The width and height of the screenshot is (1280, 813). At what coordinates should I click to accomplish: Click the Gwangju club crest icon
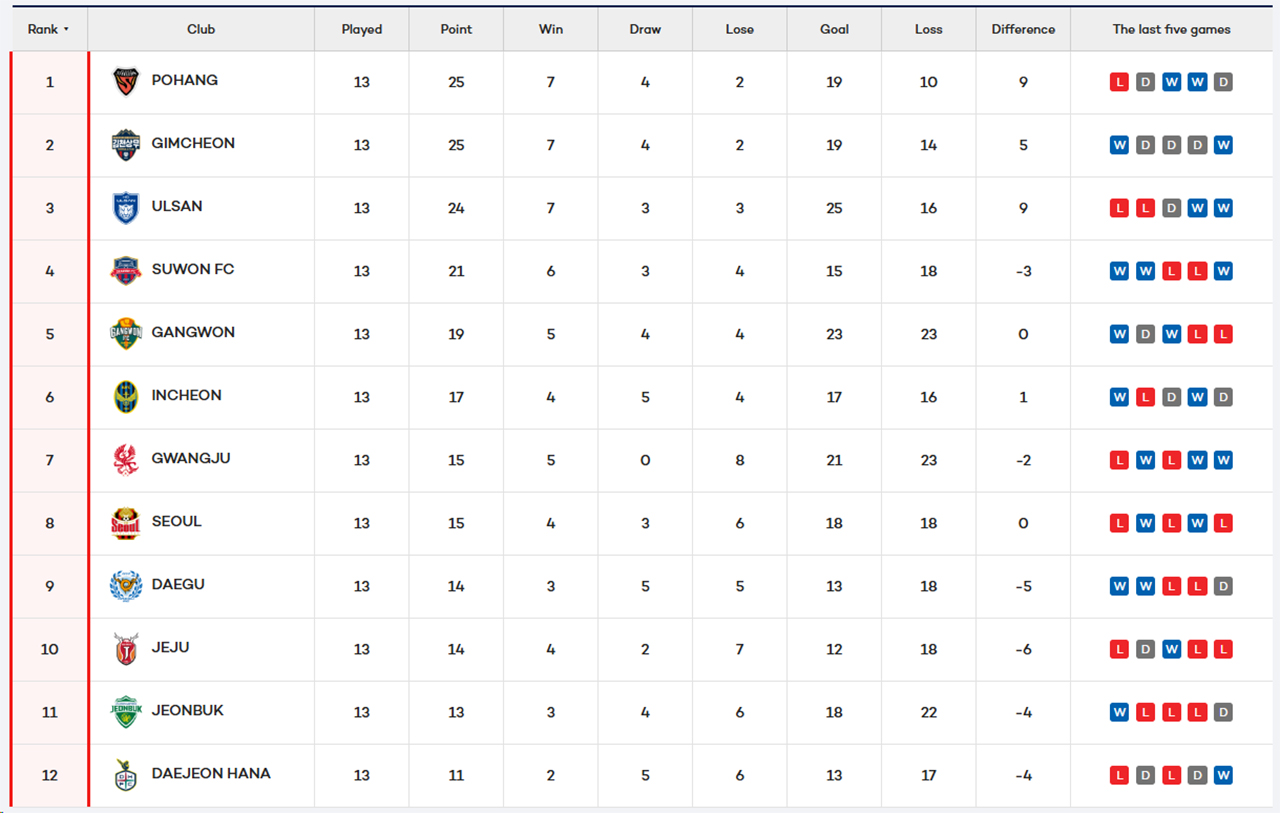126,460
